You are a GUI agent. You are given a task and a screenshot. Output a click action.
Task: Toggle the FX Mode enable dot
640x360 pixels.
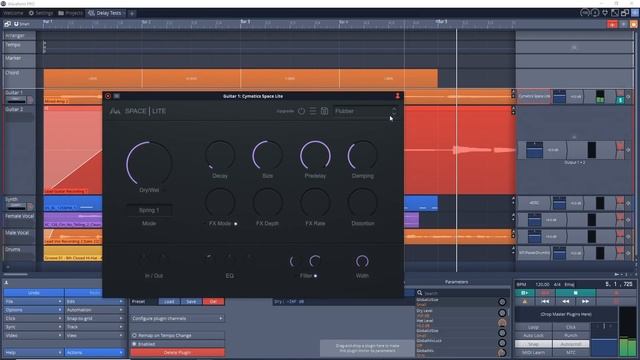(x=236, y=224)
